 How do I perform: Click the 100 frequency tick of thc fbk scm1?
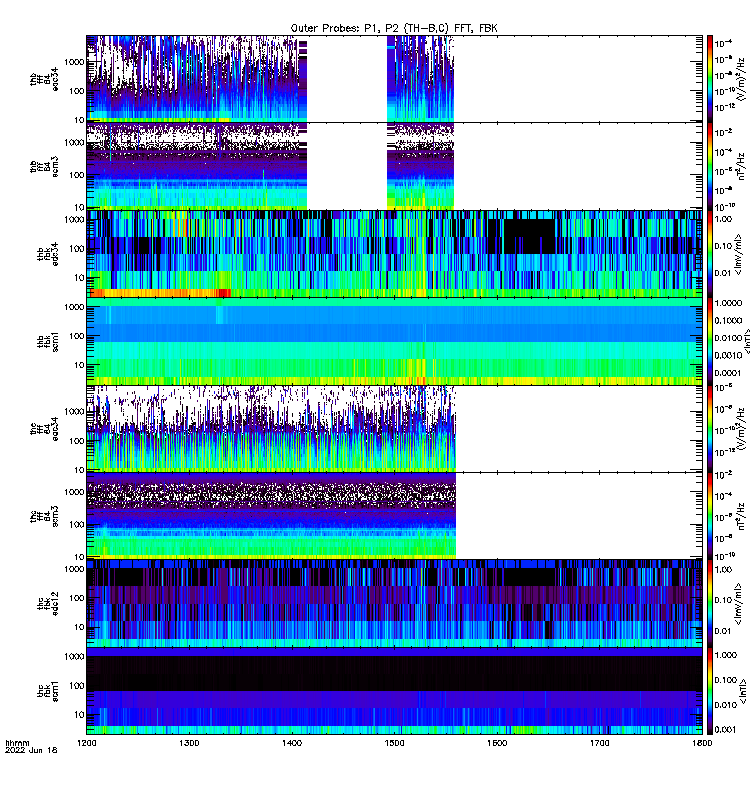(77, 686)
